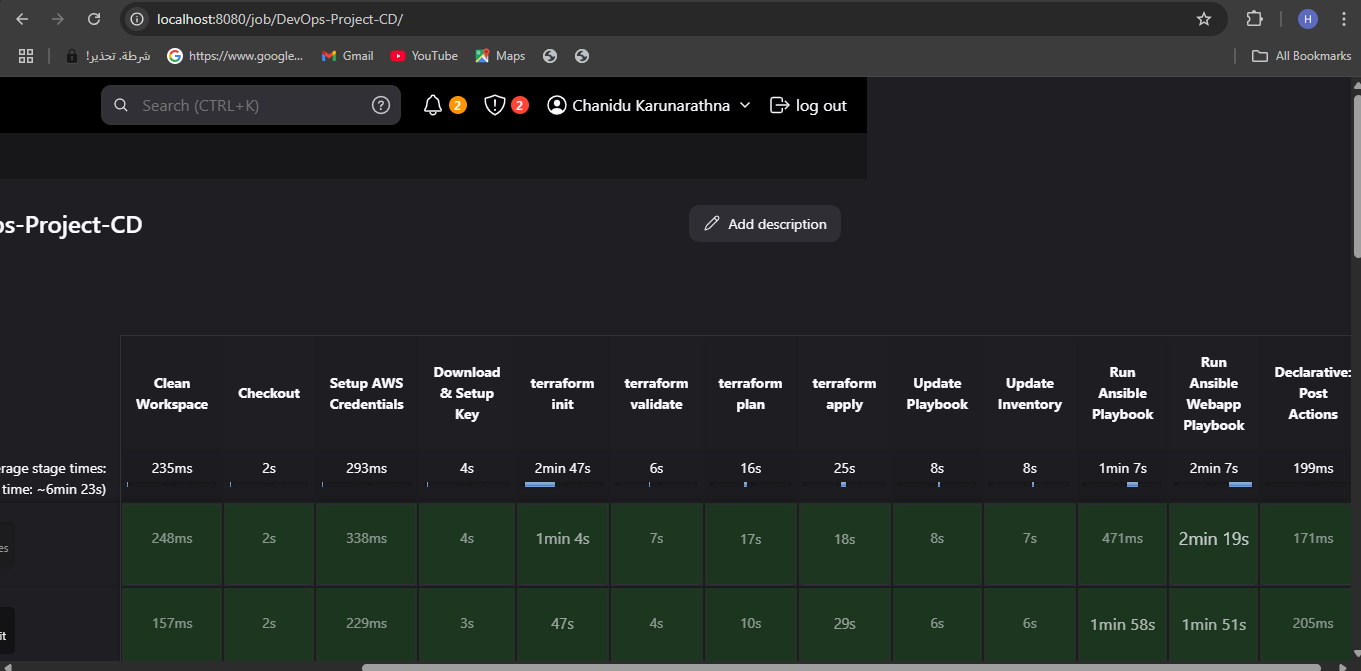This screenshot has height=671, width=1361.
Task: Open the All Bookmarks folder
Action: pyautogui.click(x=1302, y=56)
